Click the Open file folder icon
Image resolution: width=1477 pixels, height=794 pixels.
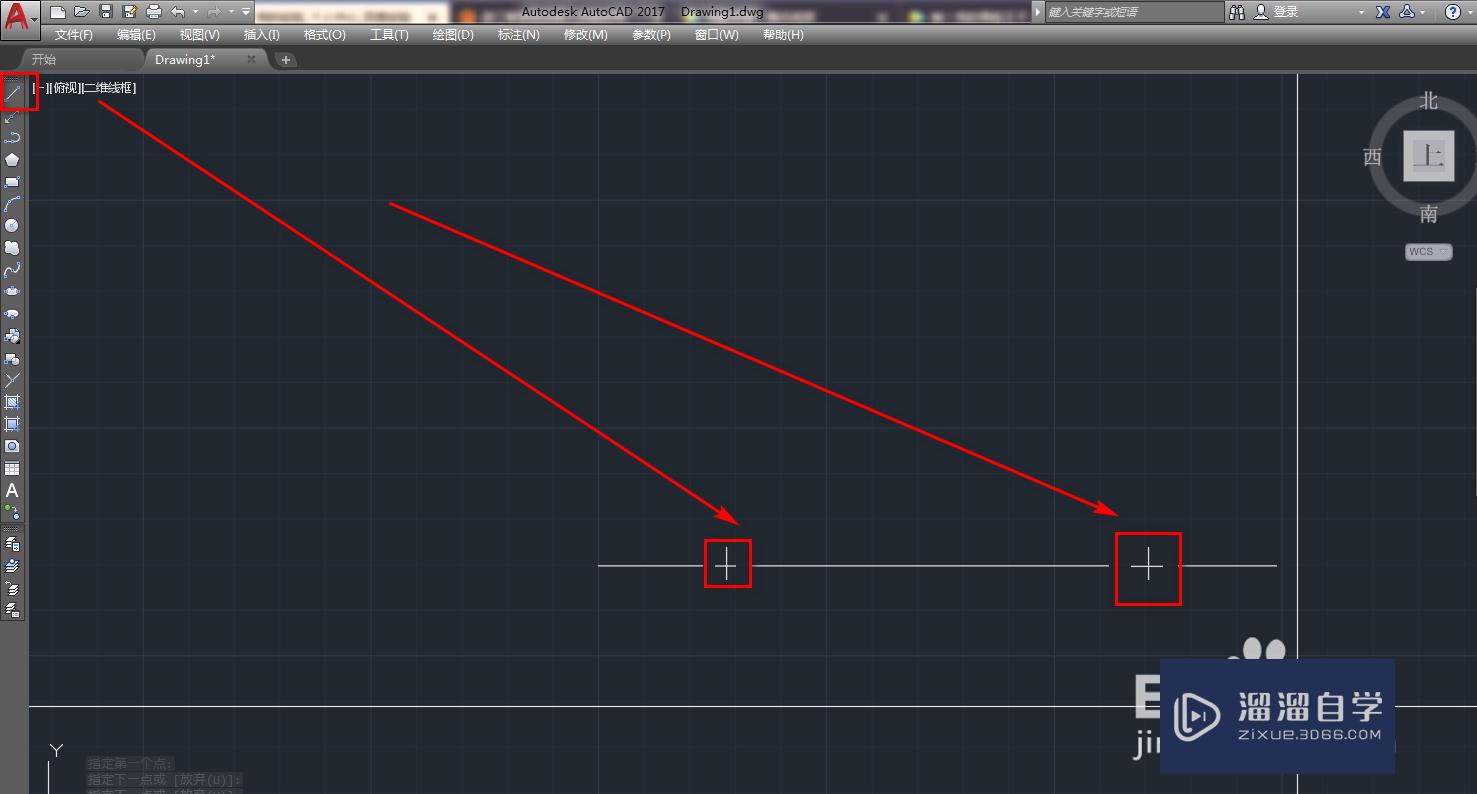tap(81, 12)
